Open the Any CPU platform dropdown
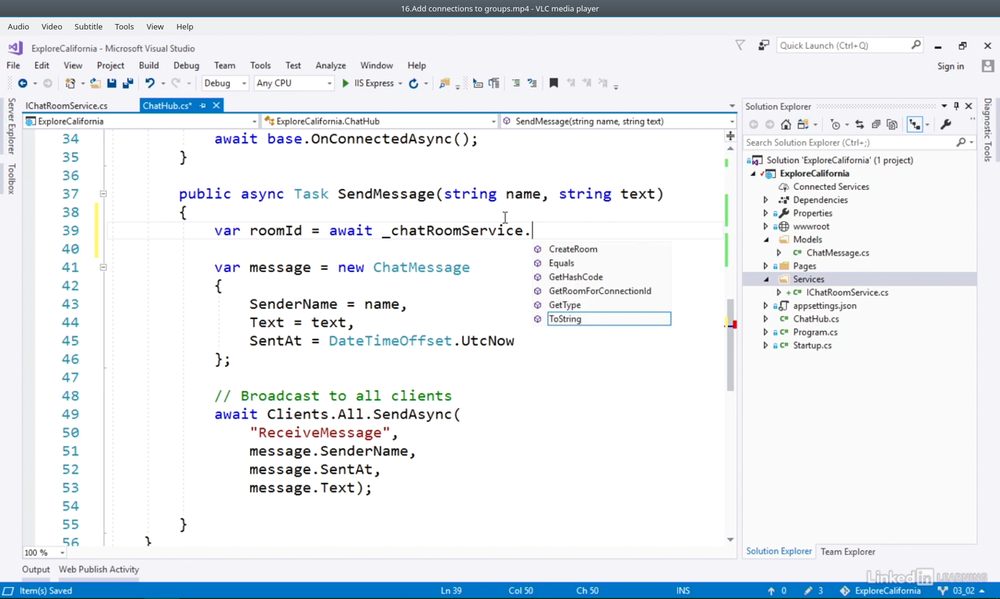1000x599 pixels. coord(293,84)
